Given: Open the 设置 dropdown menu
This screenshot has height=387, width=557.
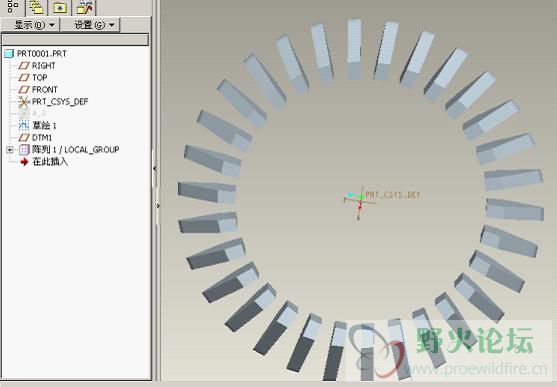Looking at the screenshot, I should (90, 25).
